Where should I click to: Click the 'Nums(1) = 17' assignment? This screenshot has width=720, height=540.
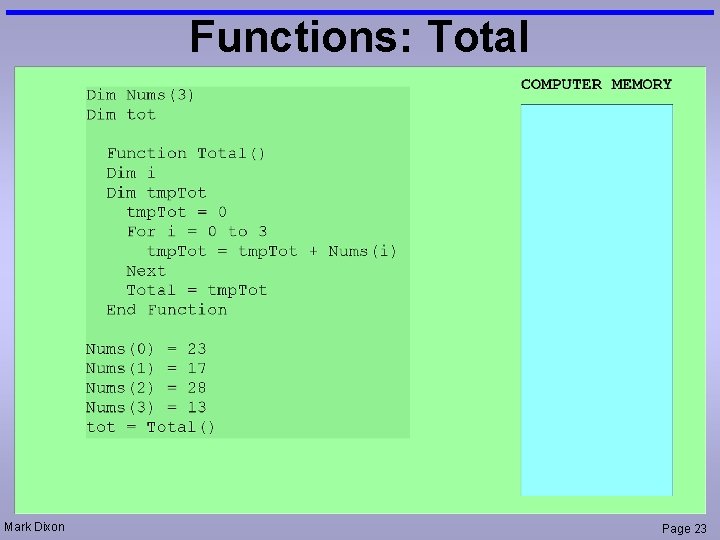pos(146,368)
